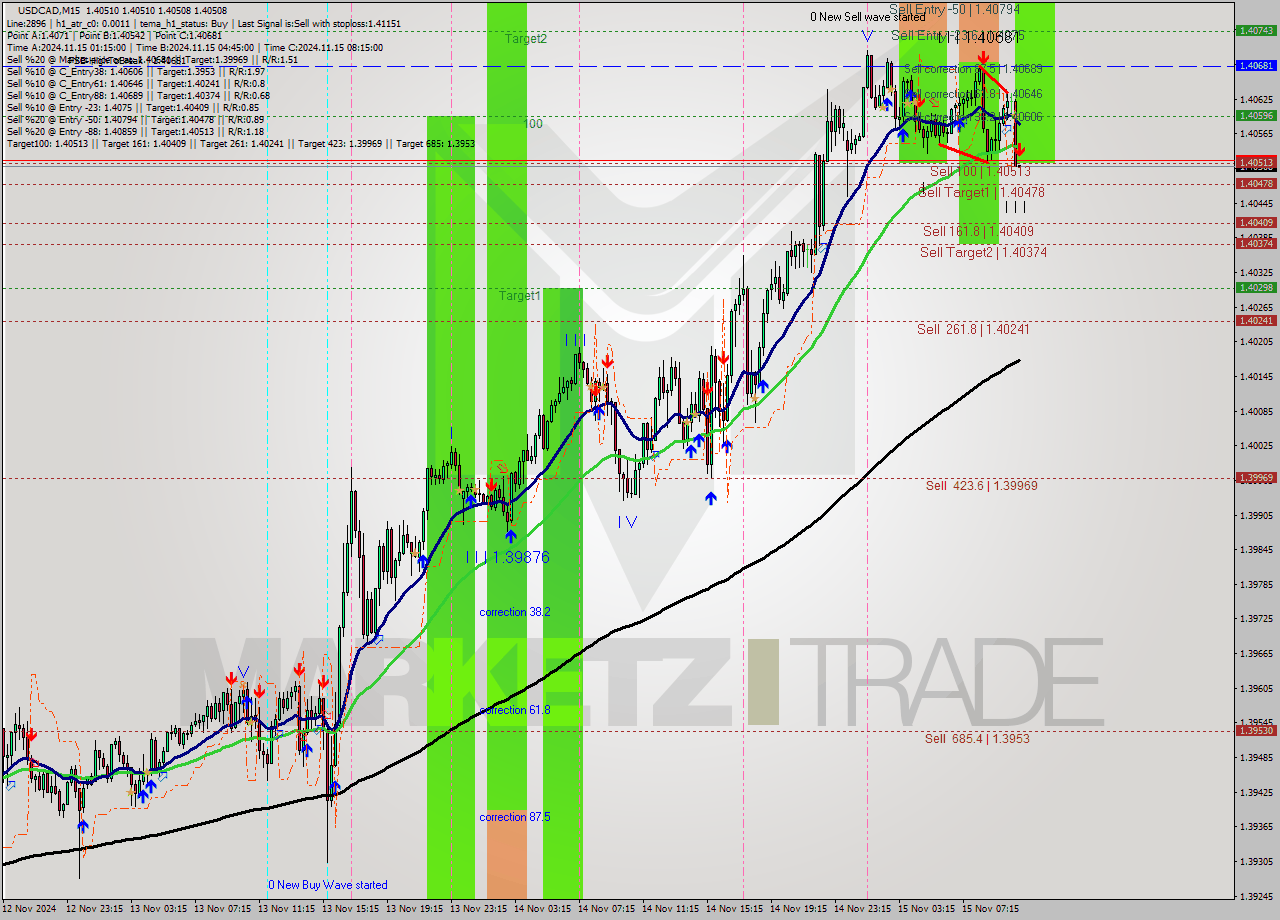Click the 'Sell 685.4 | 1.3953' label
This screenshot has width=1280, height=920.
[977, 739]
